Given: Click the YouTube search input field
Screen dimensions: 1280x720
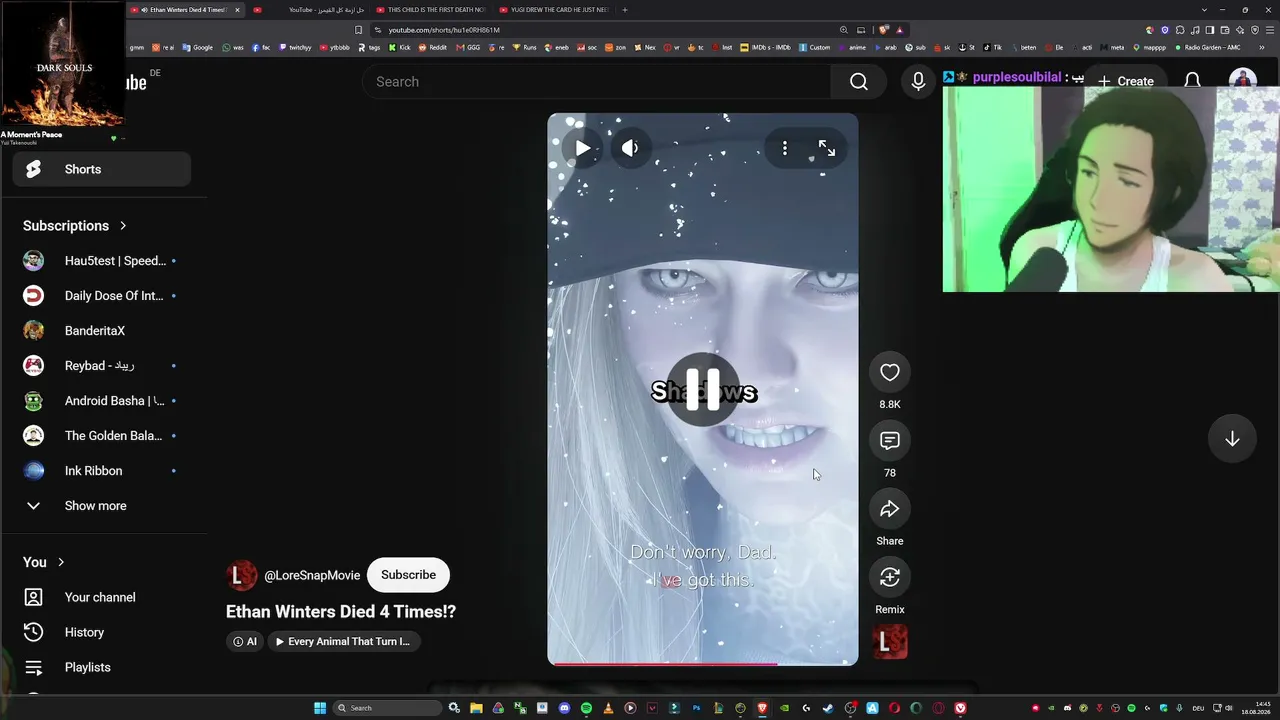Looking at the screenshot, I should [596, 82].
